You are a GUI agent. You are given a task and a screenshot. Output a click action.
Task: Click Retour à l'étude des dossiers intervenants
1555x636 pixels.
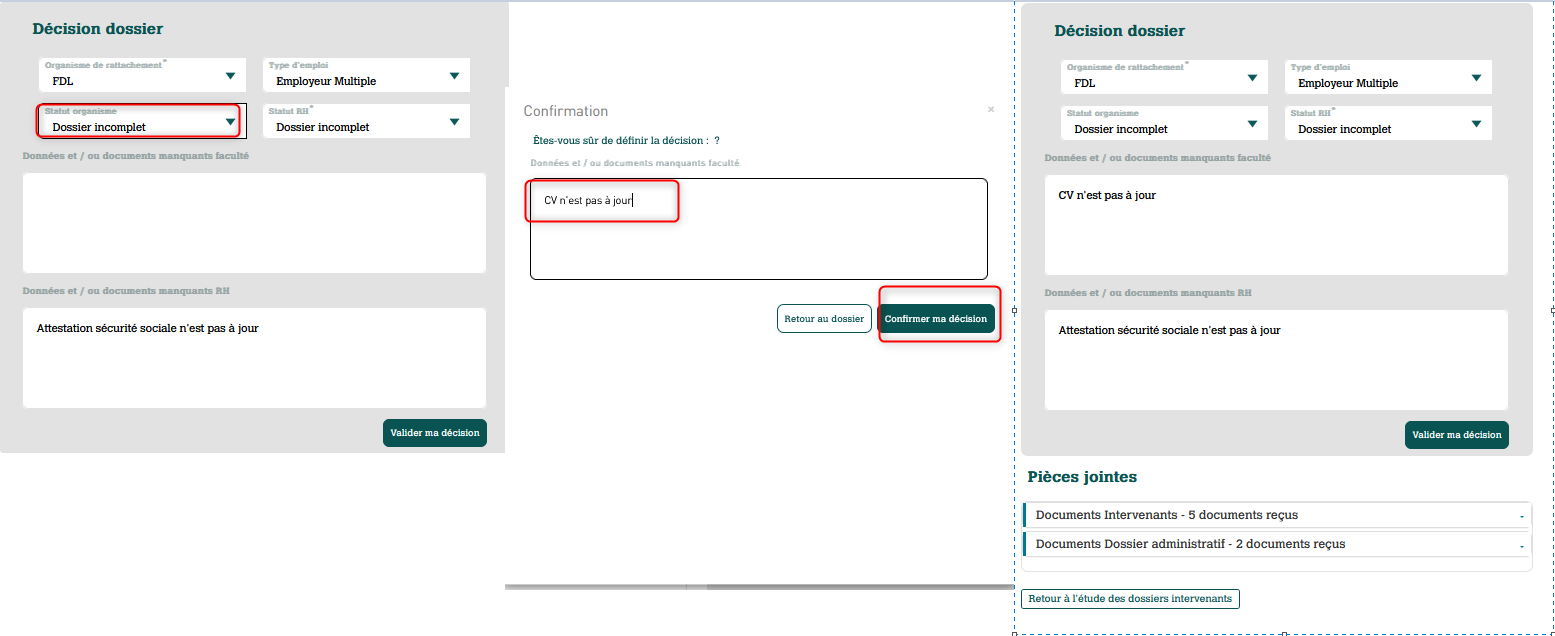pos(1130,599)
